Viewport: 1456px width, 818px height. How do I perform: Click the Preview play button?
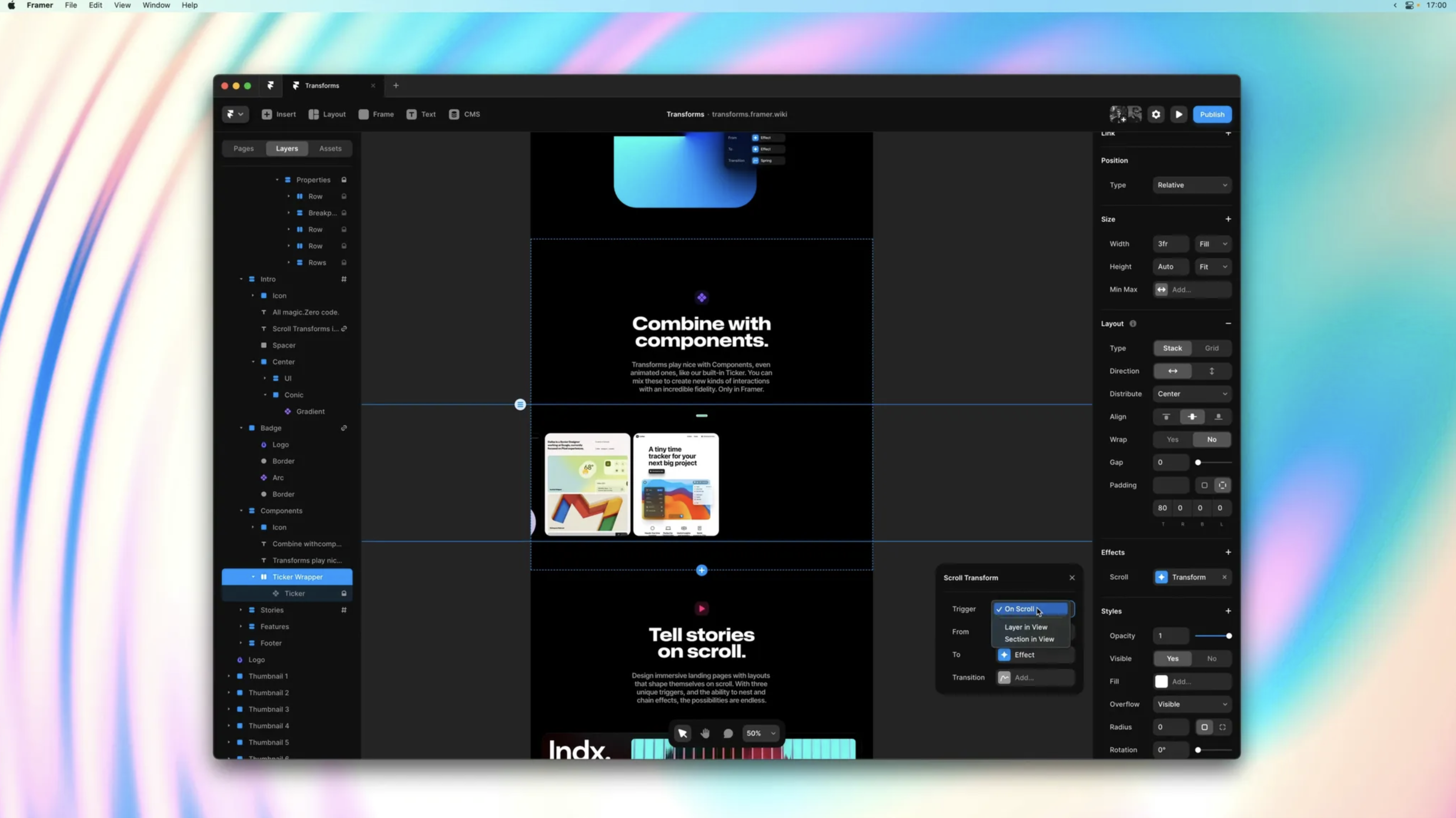pyautogui.click(x=1178, y=114)
